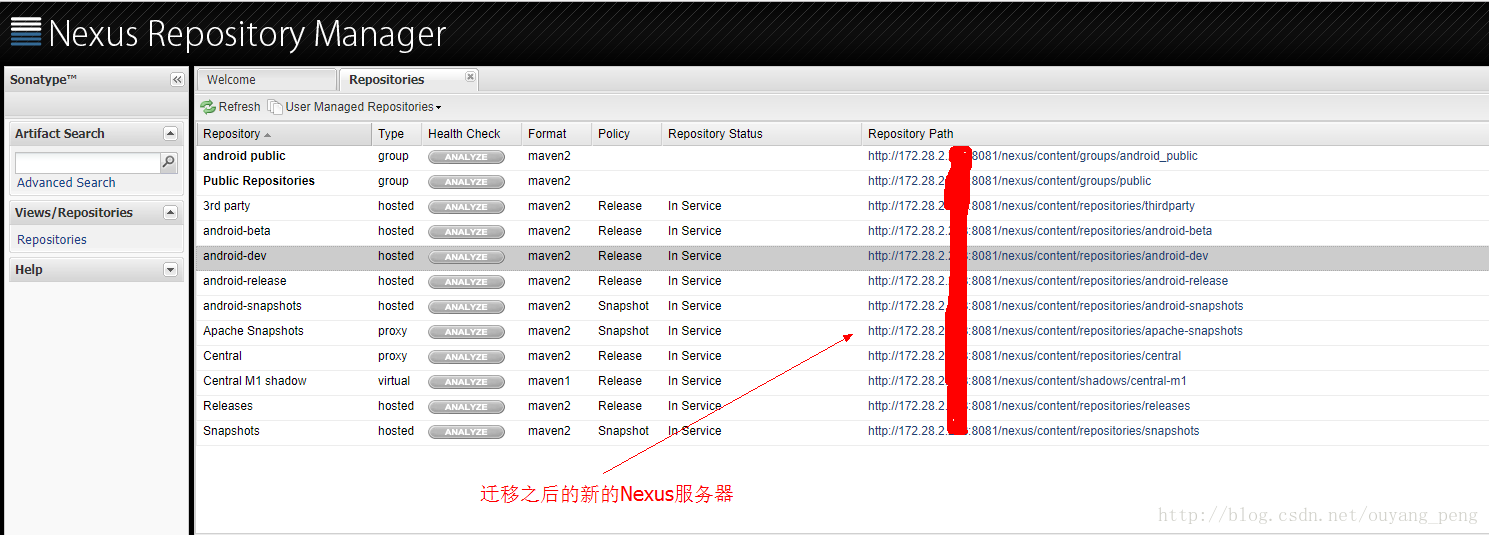Open the repositories/android-snapshots path link
The image size is (1489, 535).
click(1056, 306)
